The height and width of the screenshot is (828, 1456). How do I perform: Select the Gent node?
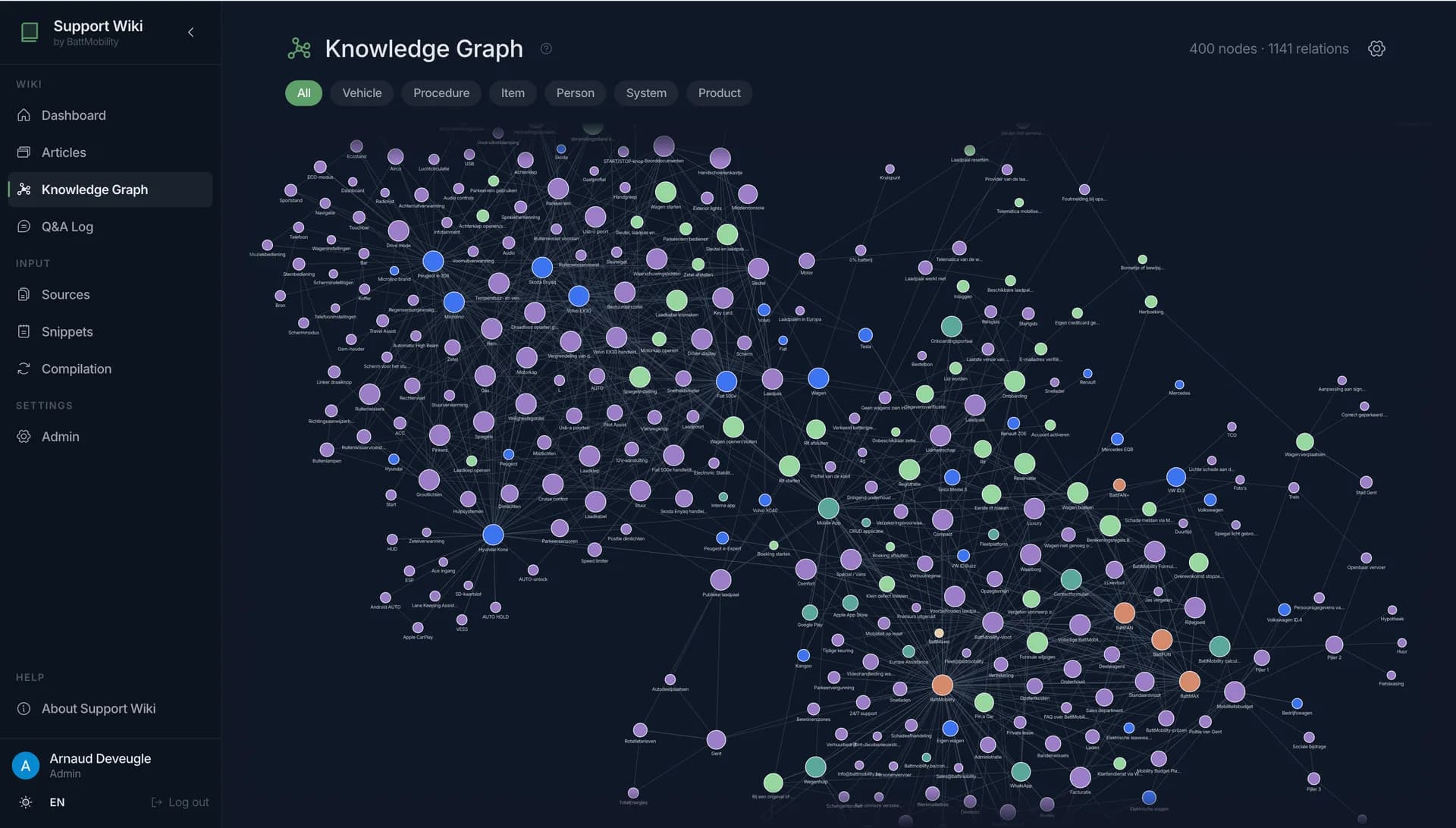coord(716,739)
